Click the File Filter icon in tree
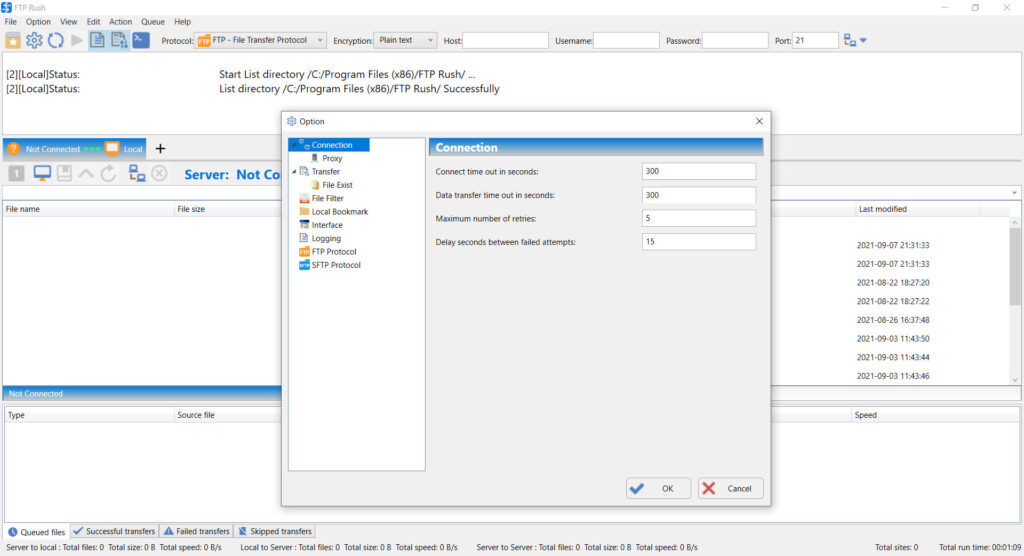Image resolution: width=1024 pixels, height=556 pixels. pos(304,198)
